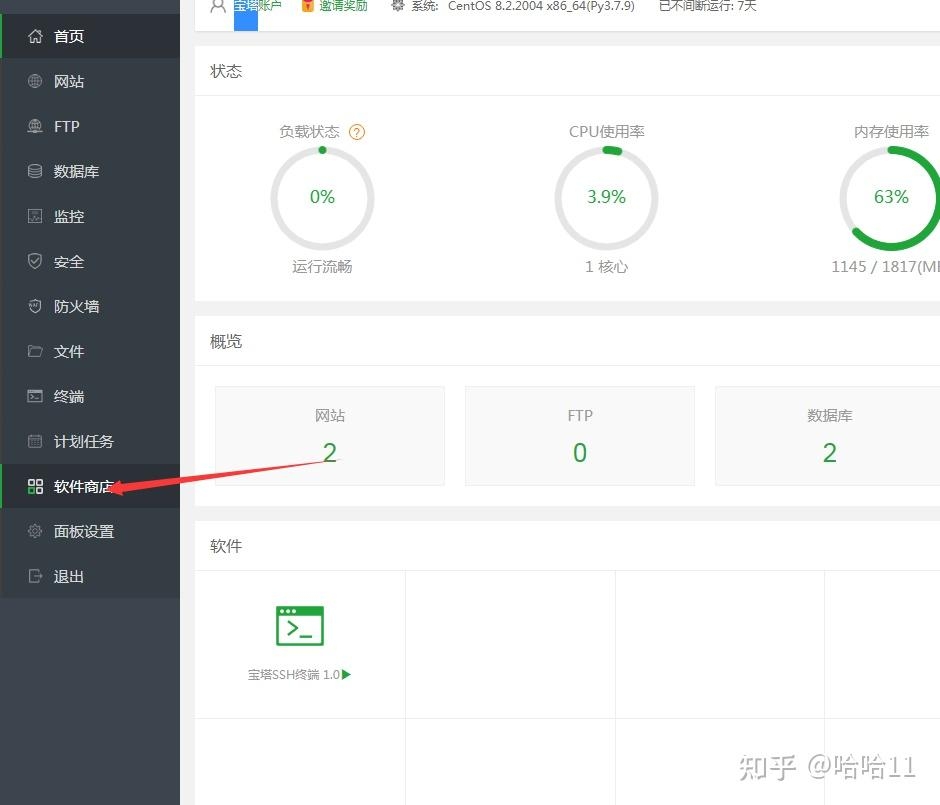940x805 pixels.
Task: Open the 监控 monitoring icon
Action: click(x=34, y=216)
